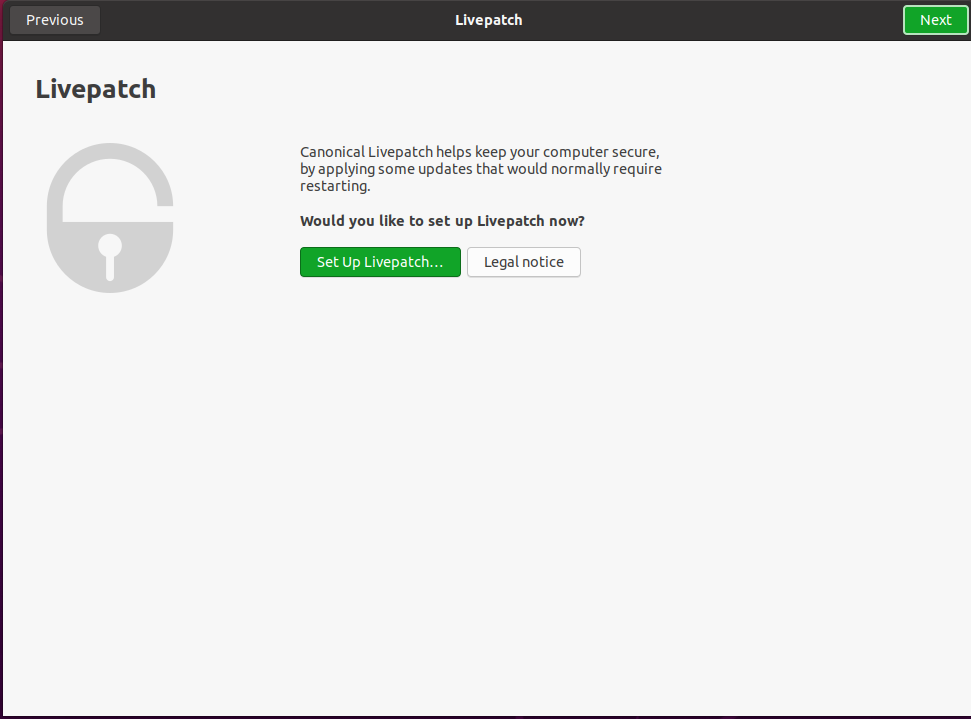
Task: Start Set Up Livepatch
Action: 380,262
